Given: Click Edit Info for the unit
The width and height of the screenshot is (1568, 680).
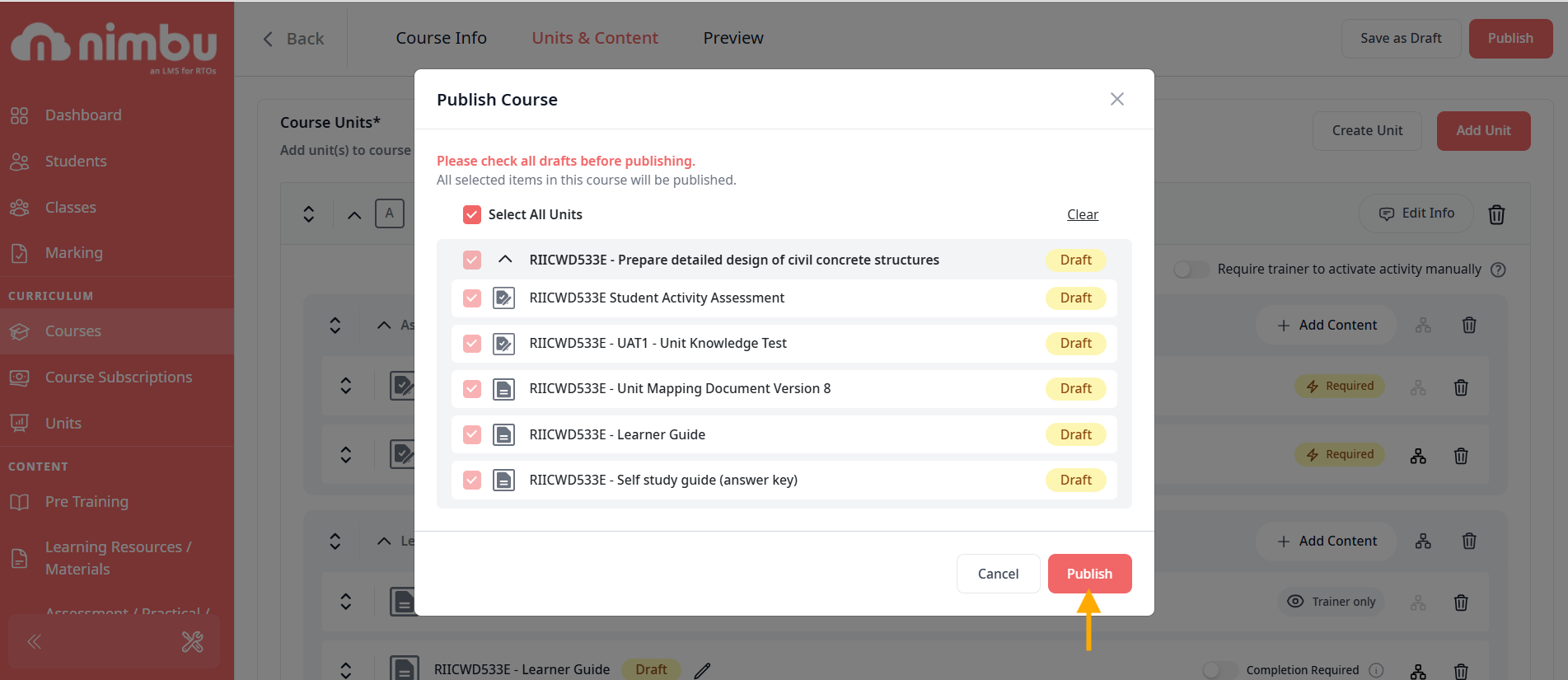Looking at the screenshot, I should 1417,213.
